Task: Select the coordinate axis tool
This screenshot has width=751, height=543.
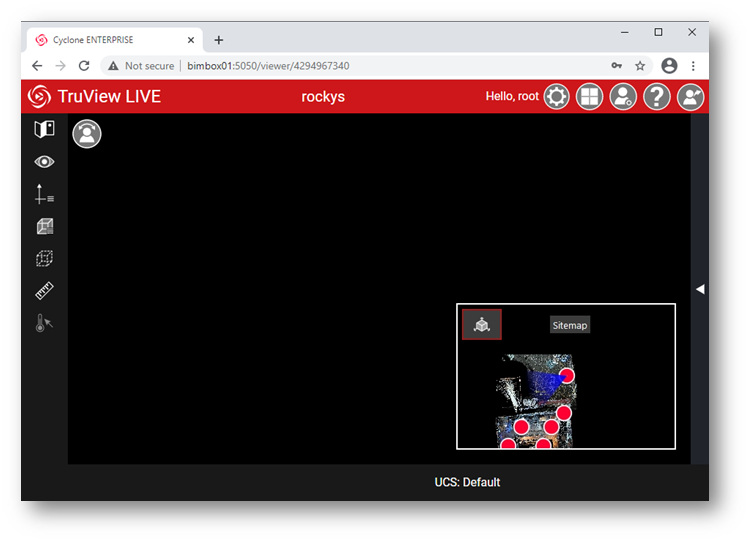Action: click(x=44, y=194)
